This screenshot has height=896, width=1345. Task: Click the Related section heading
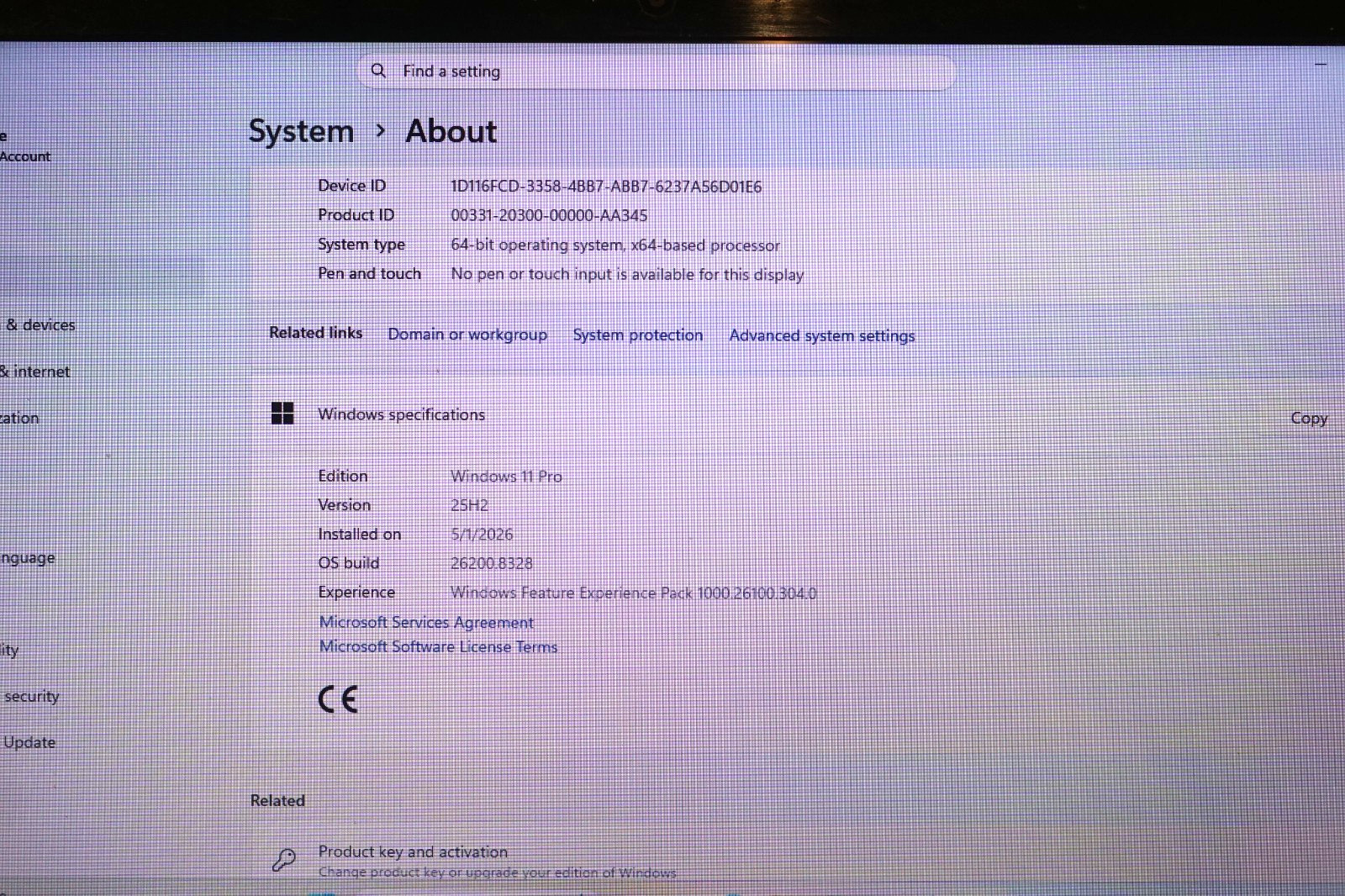[x=277, y=801]
